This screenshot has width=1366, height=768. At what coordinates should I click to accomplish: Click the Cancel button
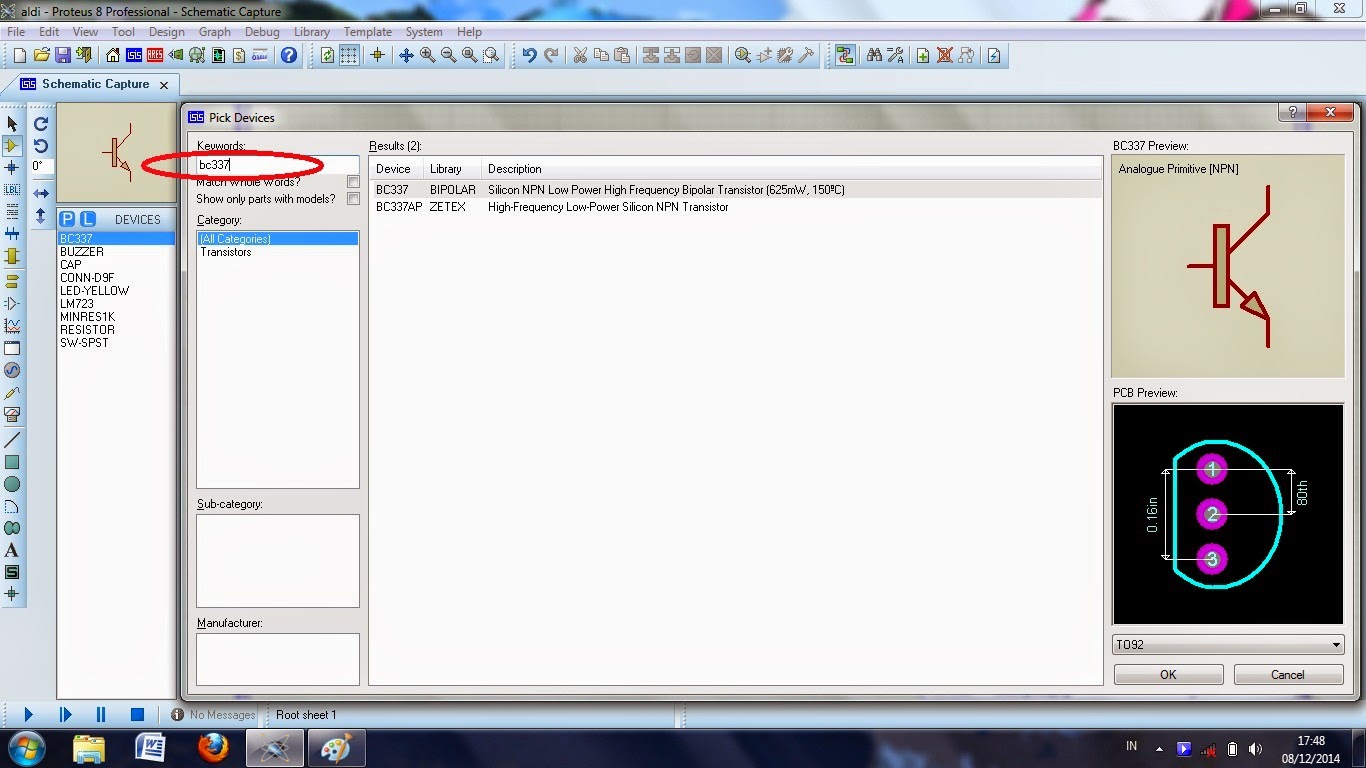pos(1288,675)
